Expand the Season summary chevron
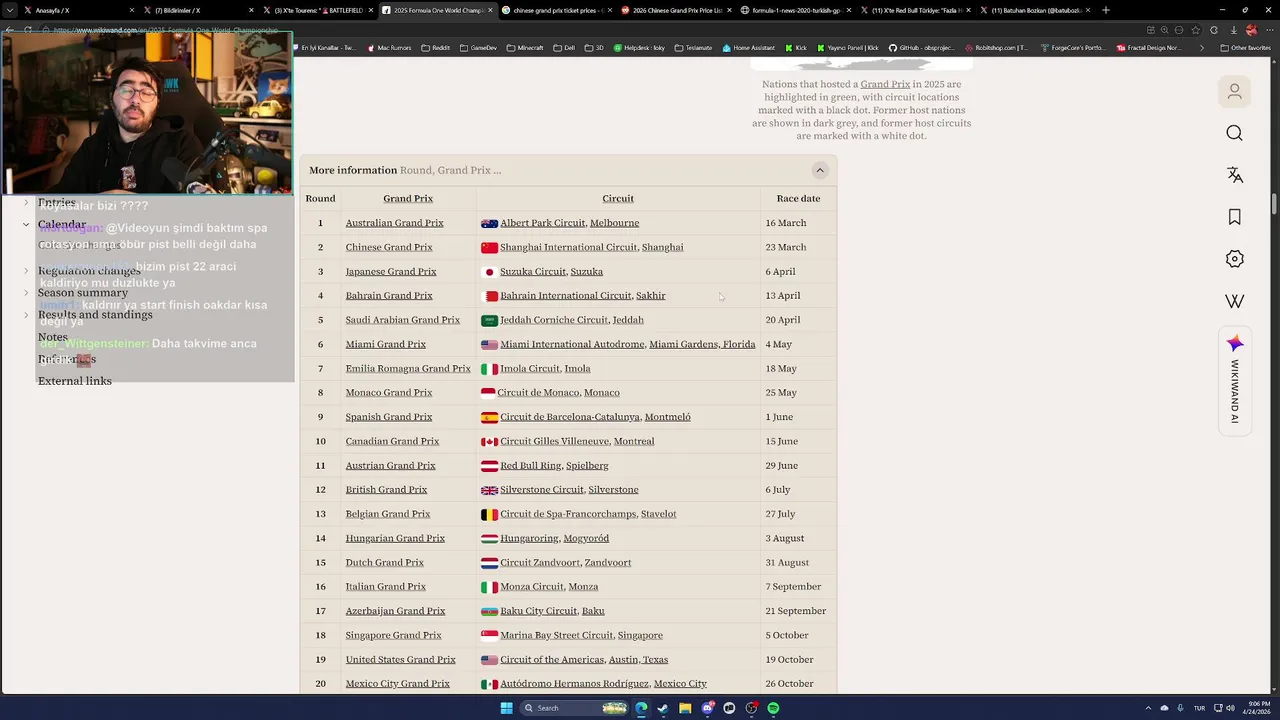The height and width of the screenshot is (720, 1280). (x=26, y=293)
